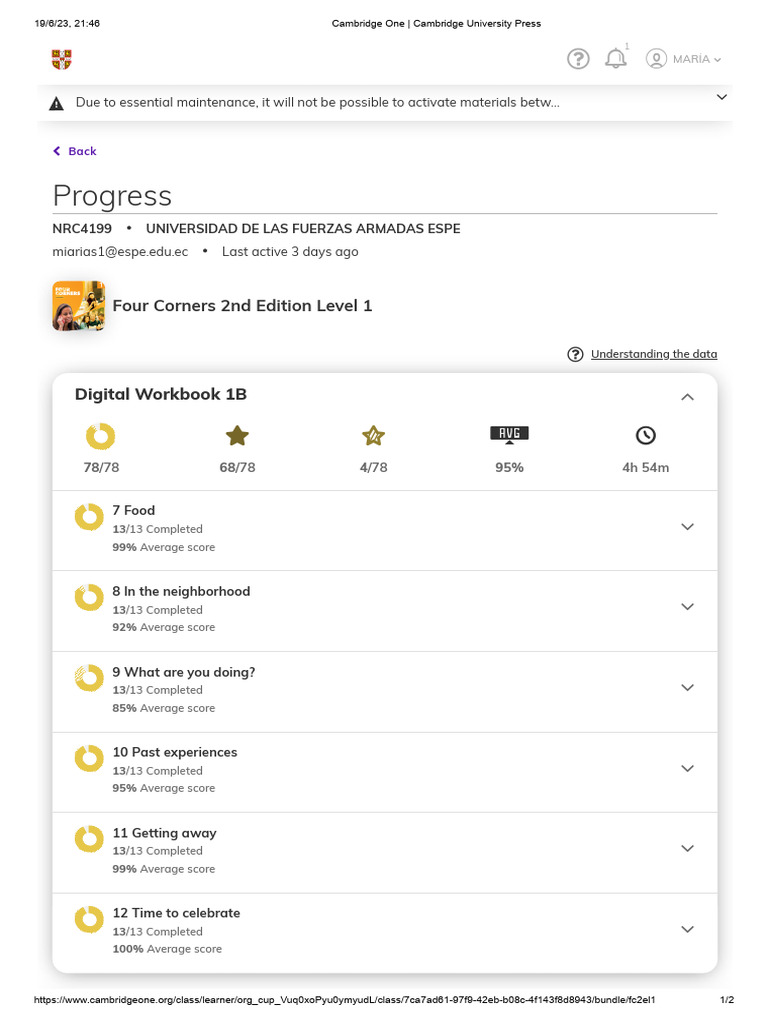Viewport: 768px width, 1024px height.
Task: Click the time spent clock icon
Action: coord(646,435)
